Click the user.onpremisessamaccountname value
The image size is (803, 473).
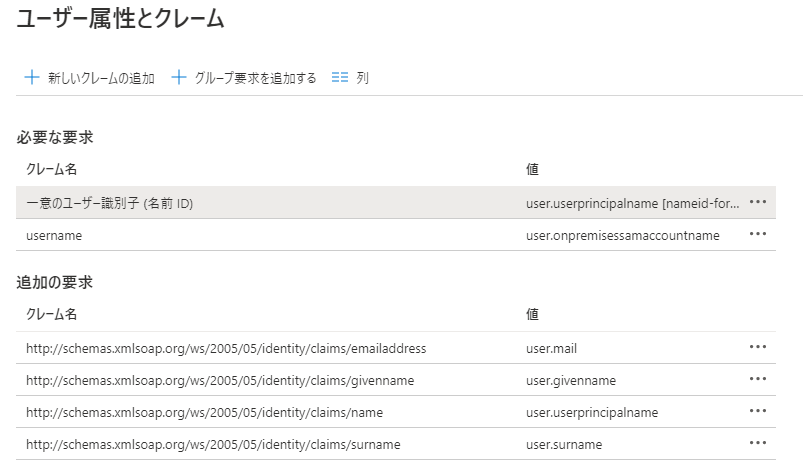coord(622,235)
